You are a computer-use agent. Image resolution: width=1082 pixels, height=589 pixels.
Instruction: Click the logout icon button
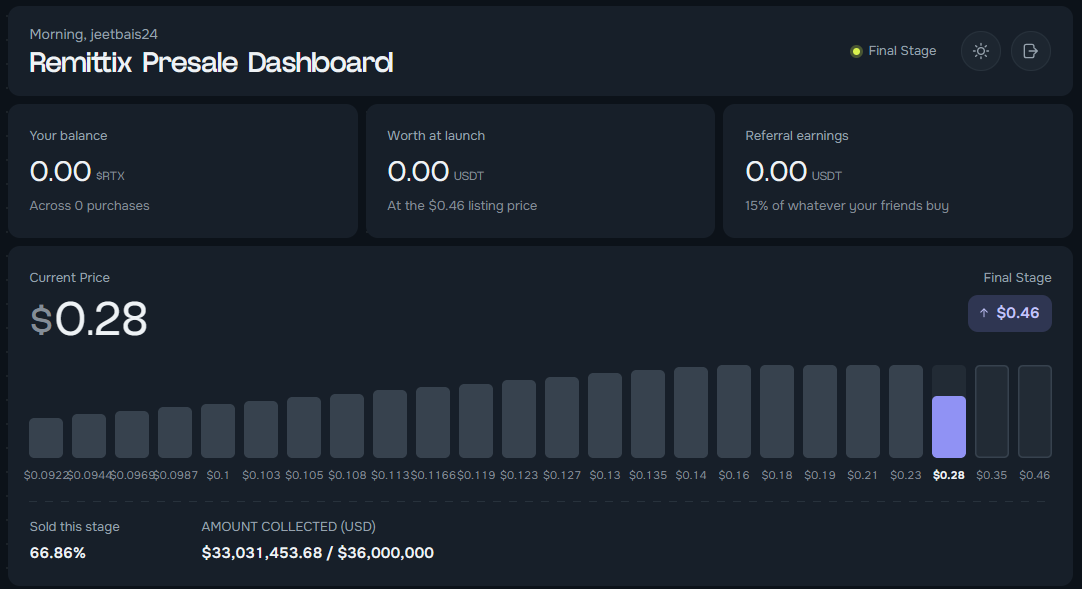[1030, 51]
